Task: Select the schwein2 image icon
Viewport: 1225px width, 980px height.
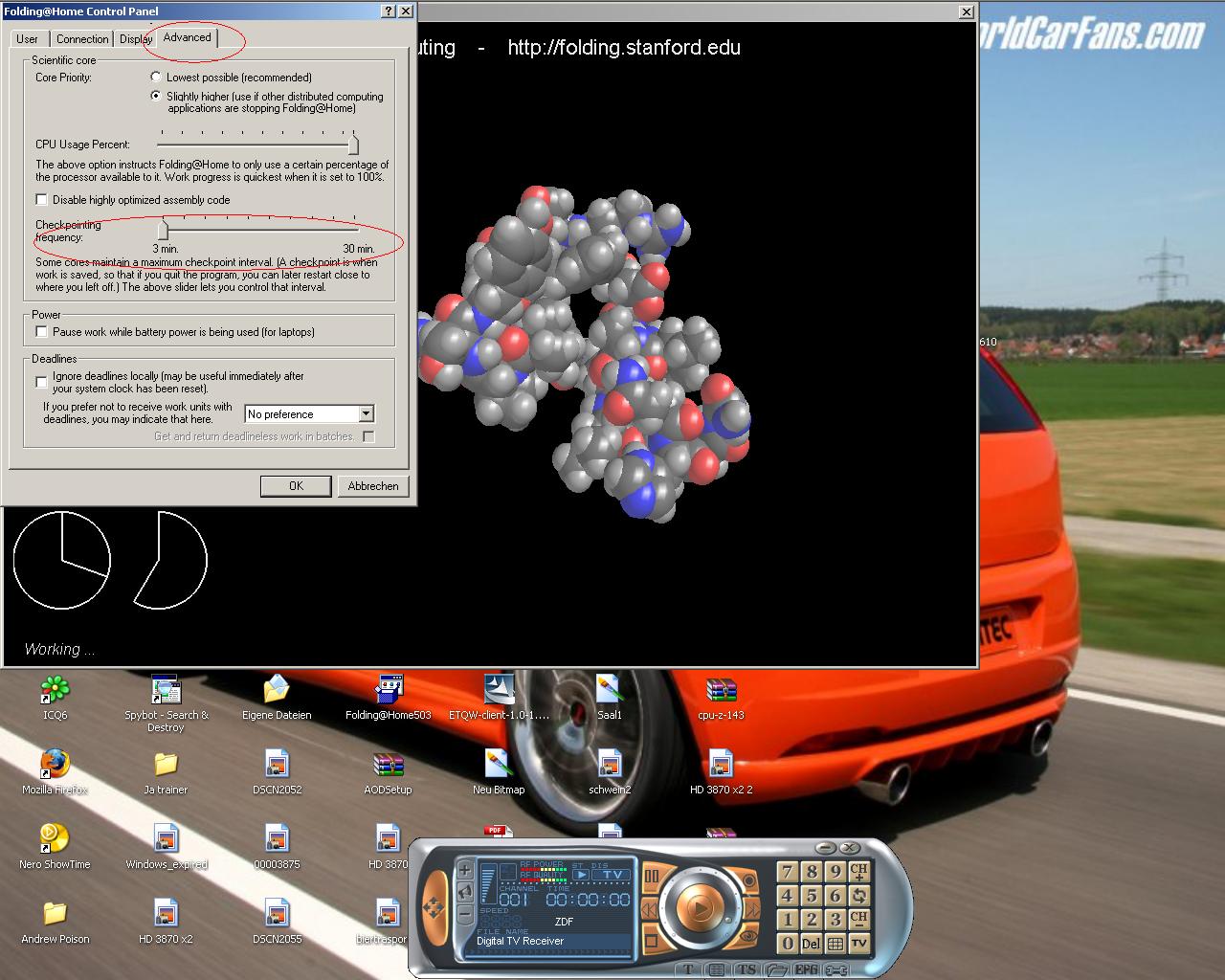Action: pos(610,772)
